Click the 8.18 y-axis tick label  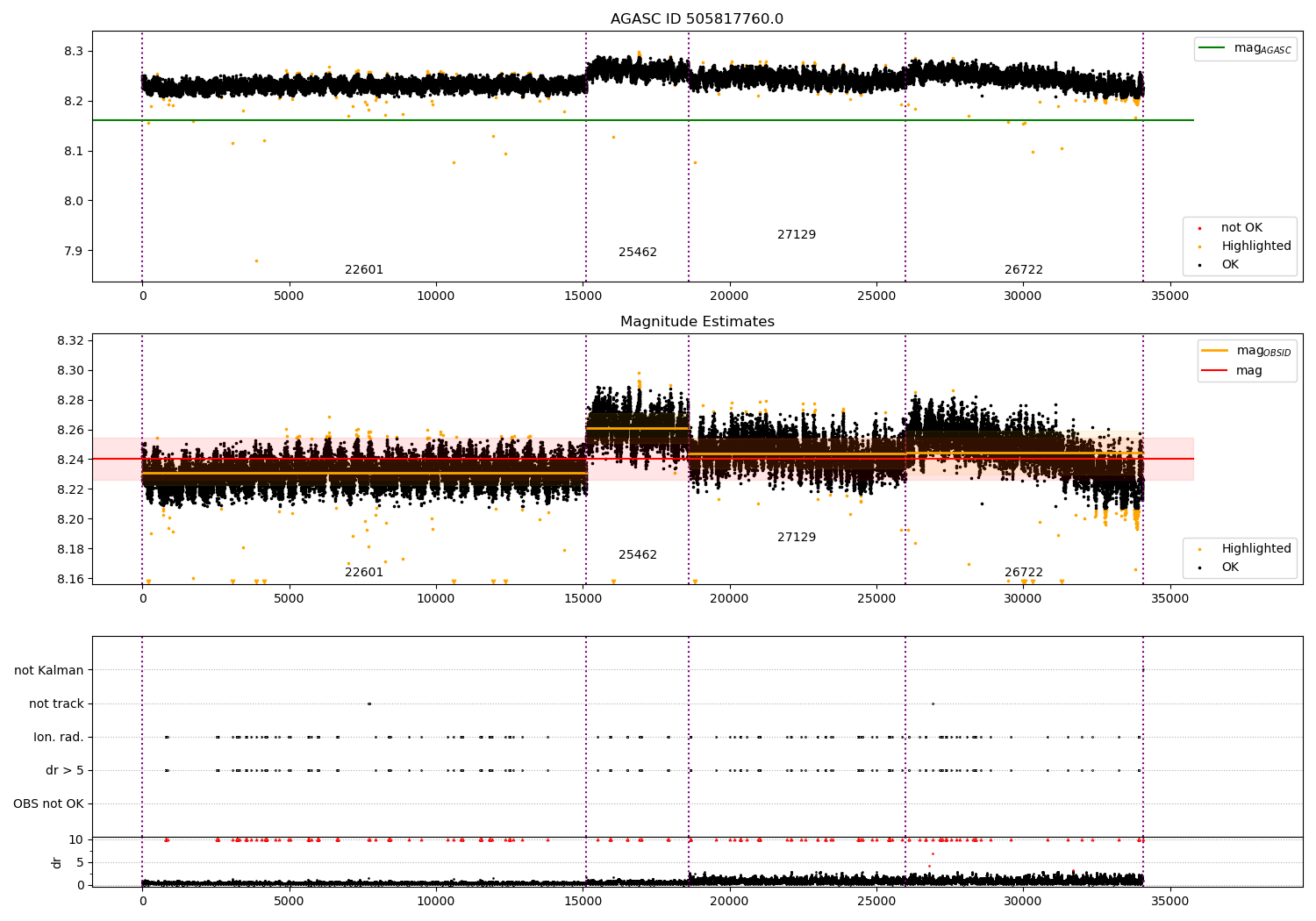click(x=70, y=550)
